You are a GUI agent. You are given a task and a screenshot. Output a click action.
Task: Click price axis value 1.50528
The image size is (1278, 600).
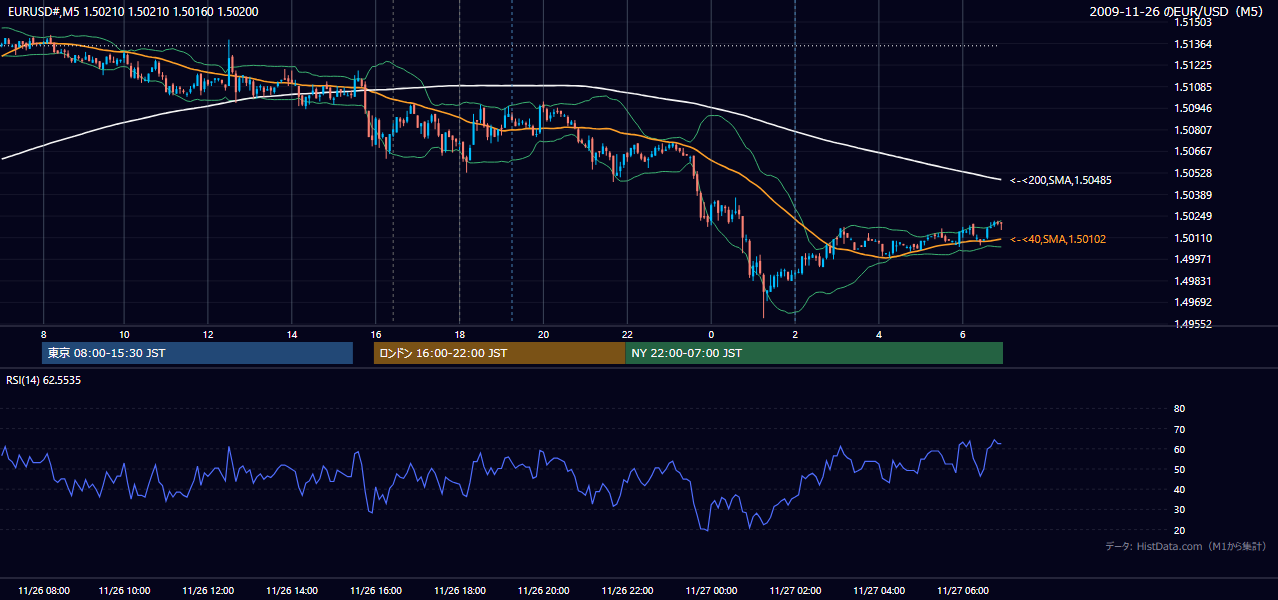point(1192,173)
